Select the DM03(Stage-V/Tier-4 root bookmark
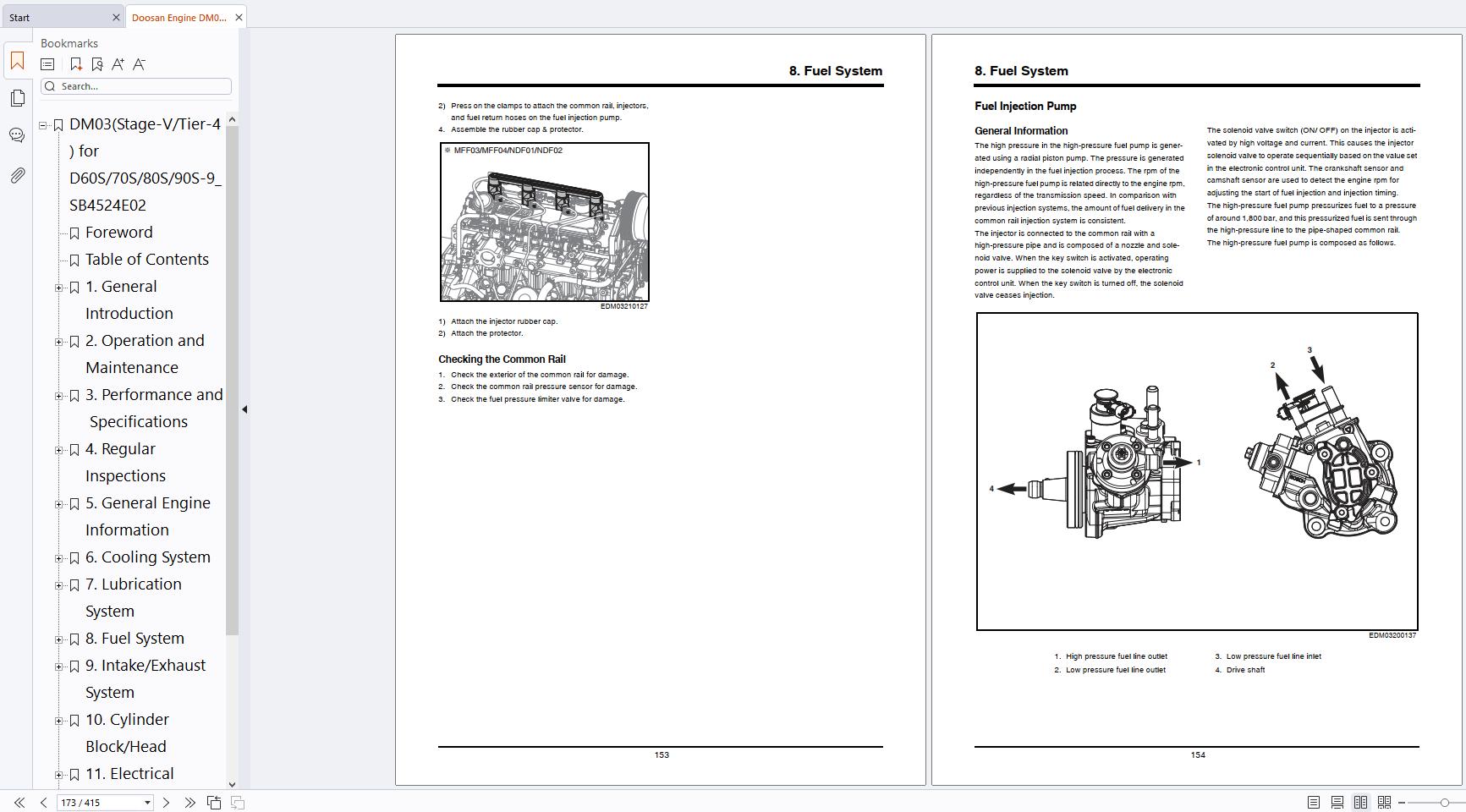This screenshot has height=812, width=1466. coord(145,164)
